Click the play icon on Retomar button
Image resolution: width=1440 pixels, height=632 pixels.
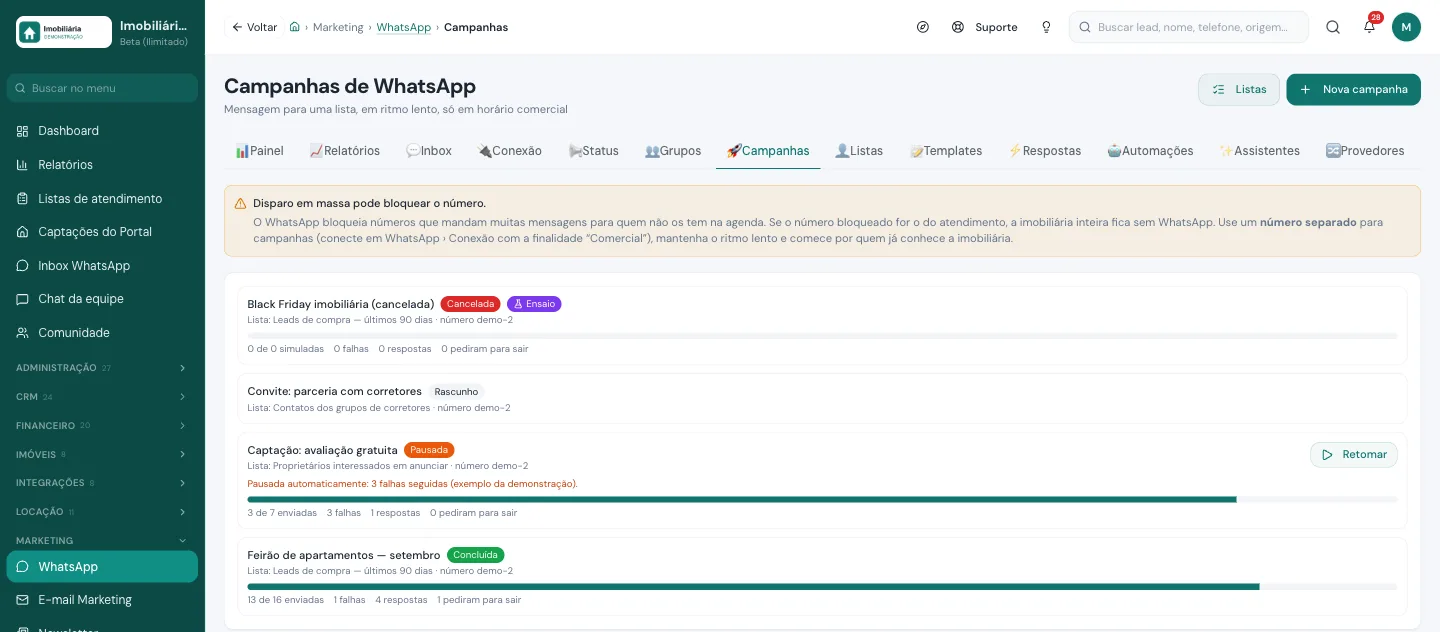tap(1327, 455)
